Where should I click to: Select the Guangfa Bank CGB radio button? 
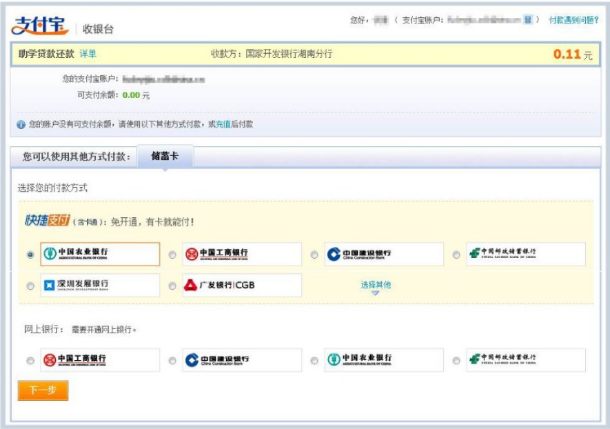coord(172,286)
